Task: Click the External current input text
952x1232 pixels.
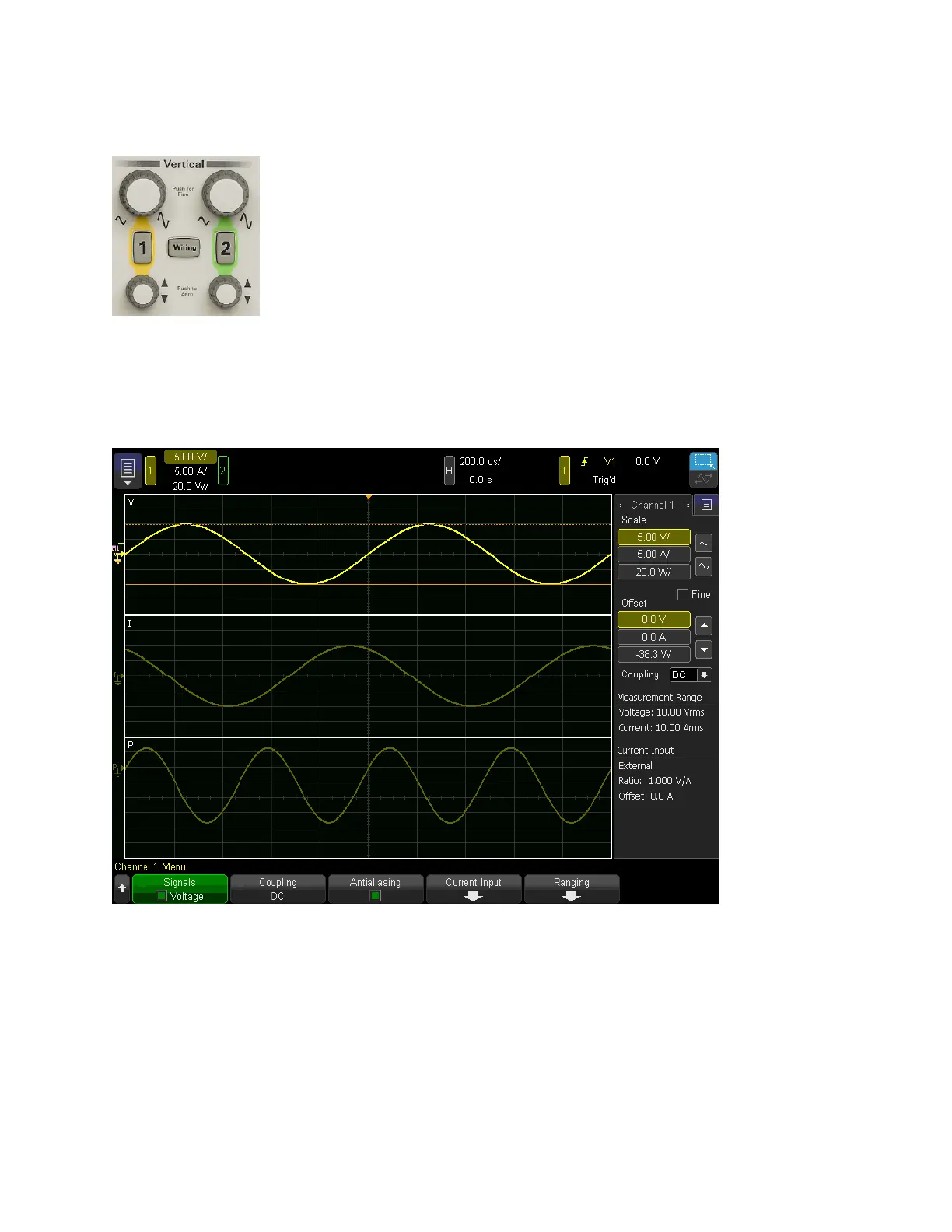Action: (635, 766)
